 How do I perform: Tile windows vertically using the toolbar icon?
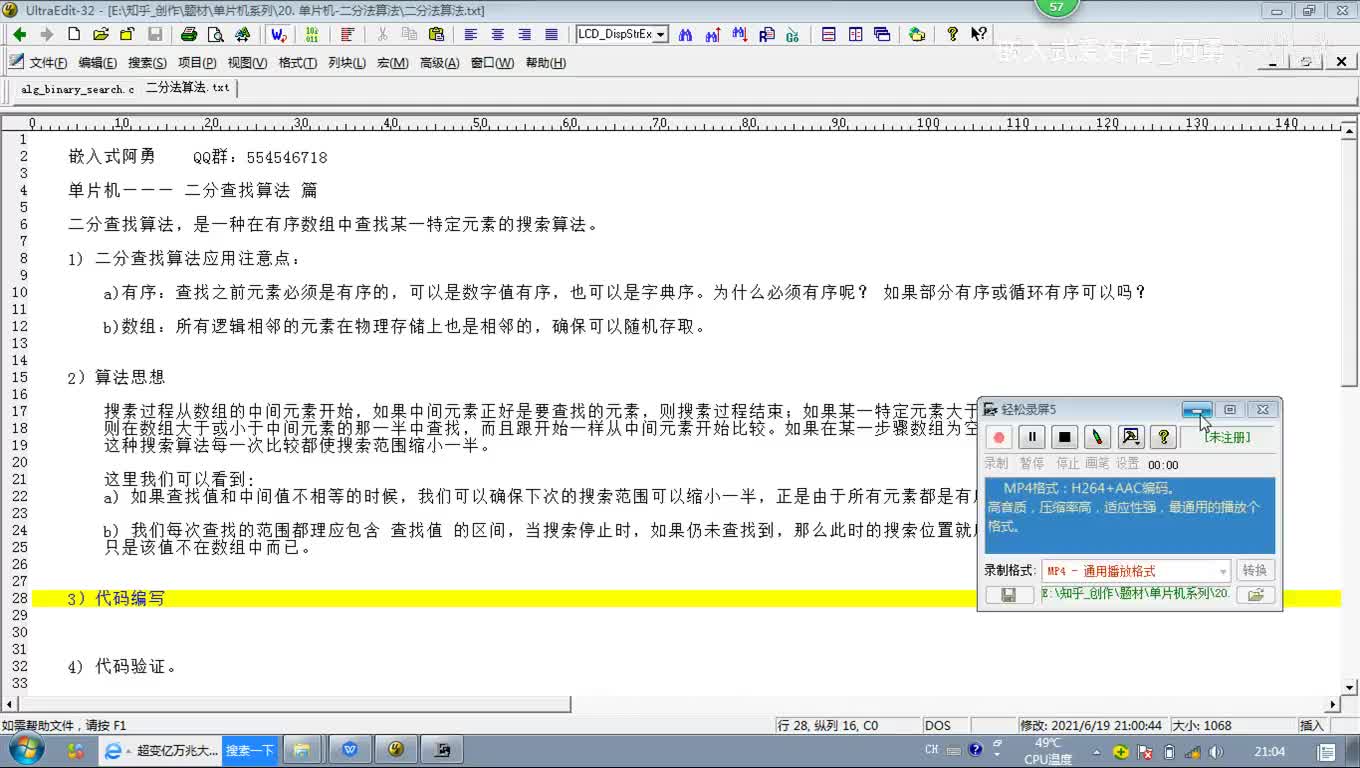tap(856, 34)
